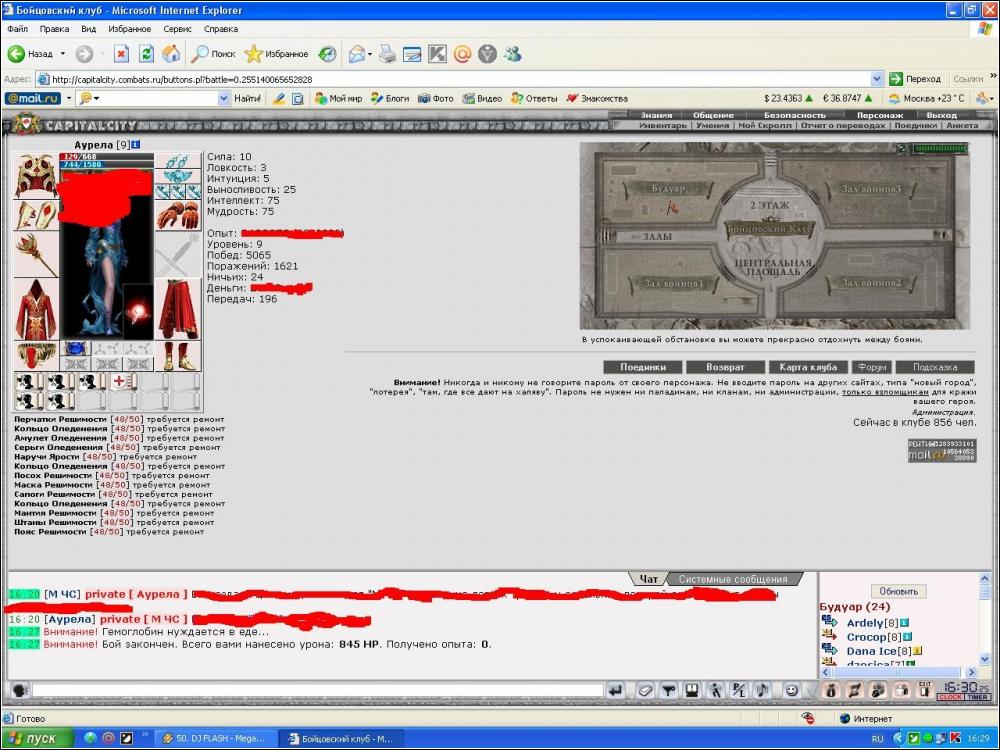The width and height of the screenshot is (1000, 750).
Task: Use the red cross healing scroll
Action: [x=123, y=382]
